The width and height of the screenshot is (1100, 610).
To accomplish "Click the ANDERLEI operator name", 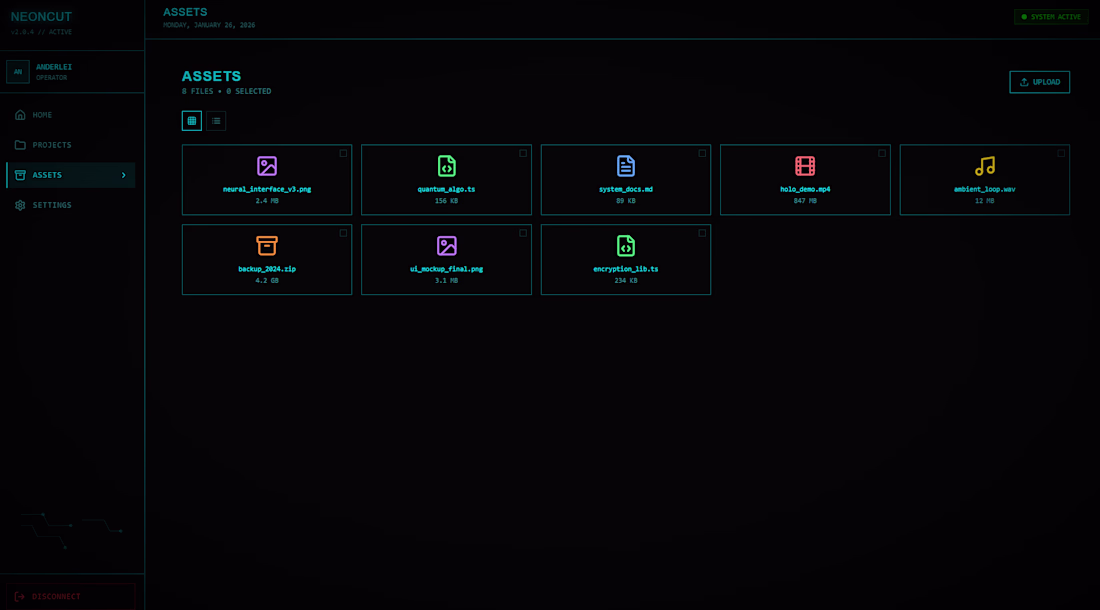I will [x=54, y=67].
